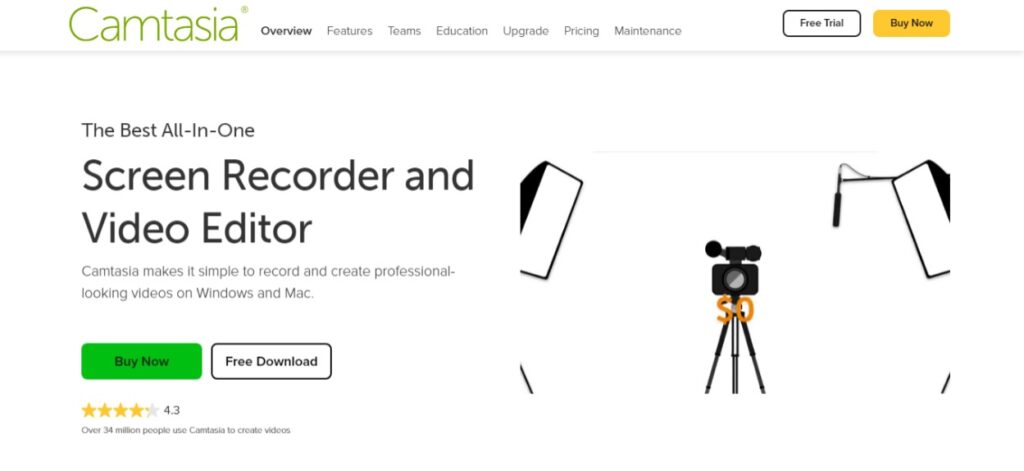Click the left softbox light illustration
This screenshot has height=471, width=1024.
(x=549, y=220)
